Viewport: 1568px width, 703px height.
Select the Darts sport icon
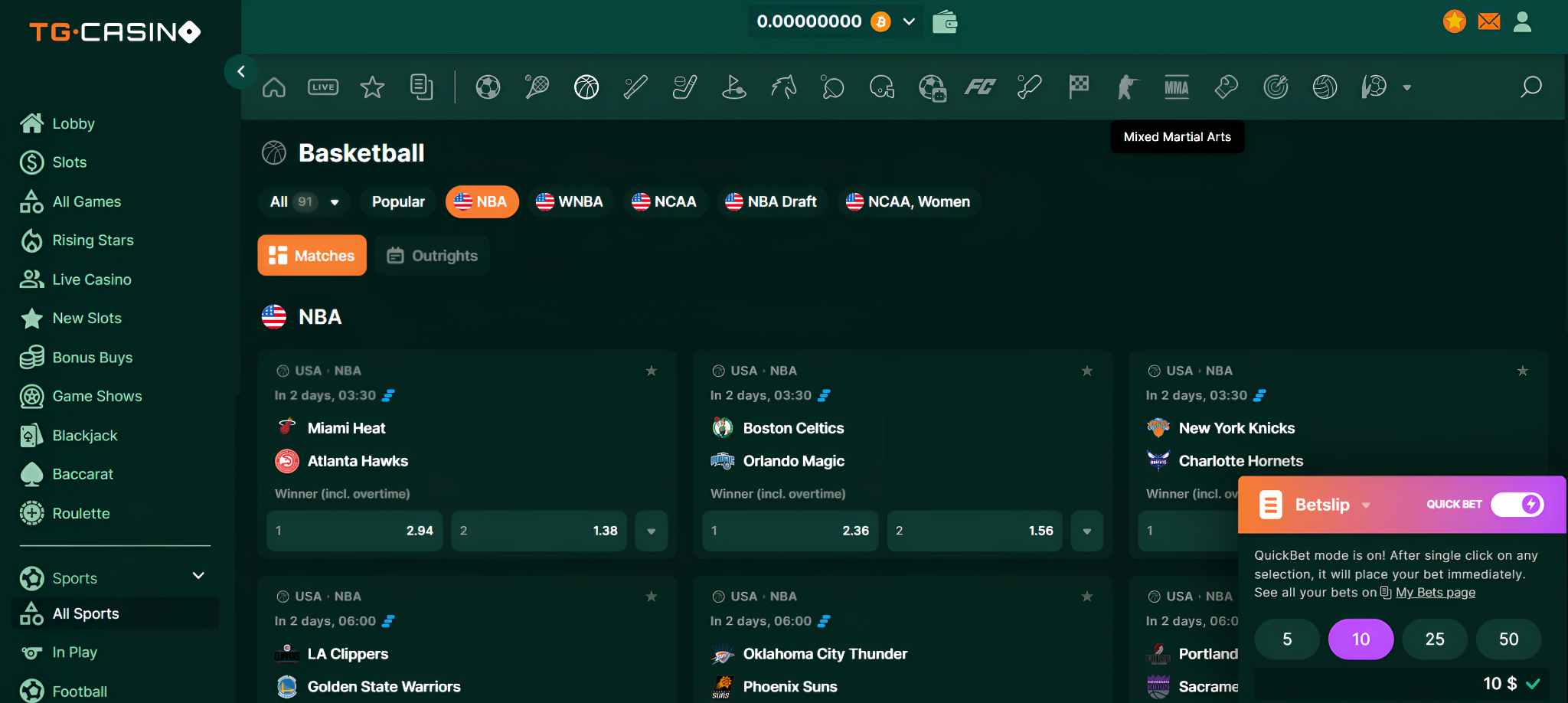(1276, 87)
